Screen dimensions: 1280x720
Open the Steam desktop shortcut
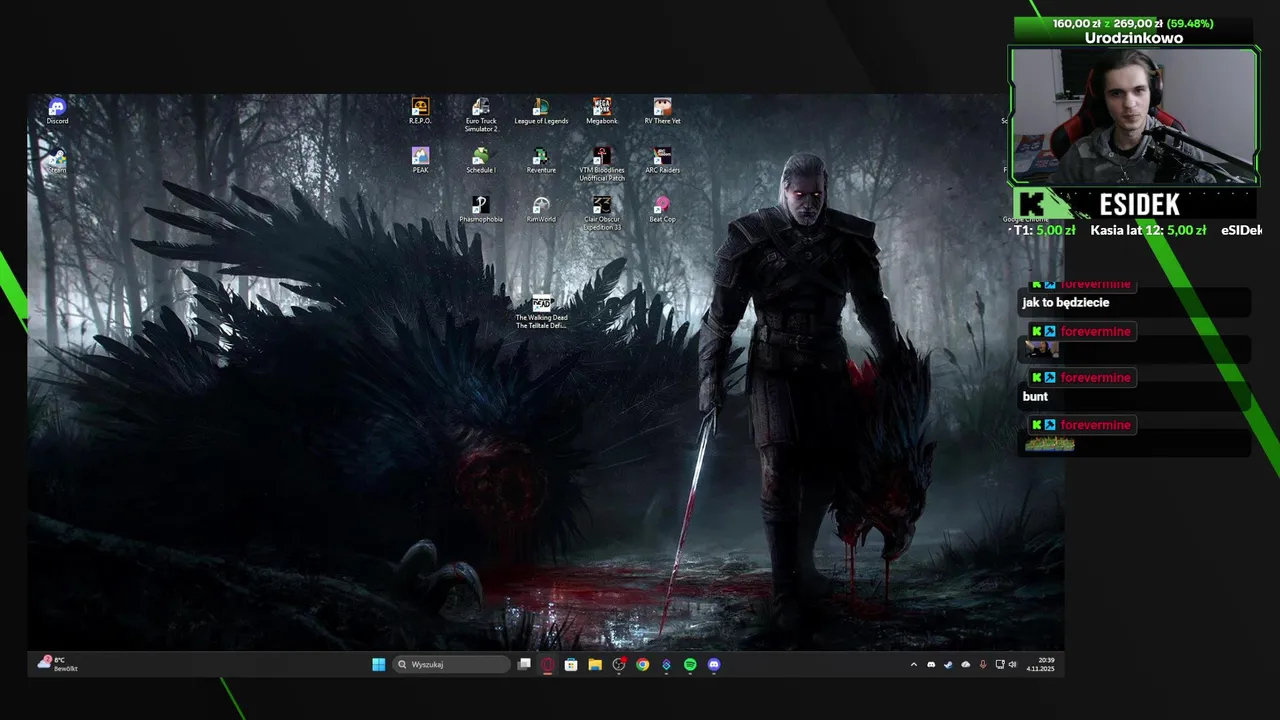coord(57,161)
